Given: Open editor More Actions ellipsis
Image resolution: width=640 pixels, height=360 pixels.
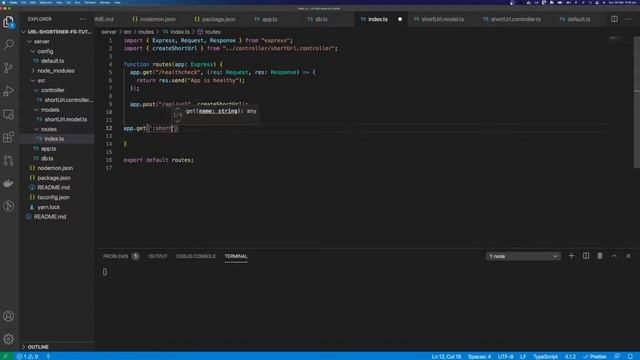Looking at the screenshot, I should click(629, 19).
